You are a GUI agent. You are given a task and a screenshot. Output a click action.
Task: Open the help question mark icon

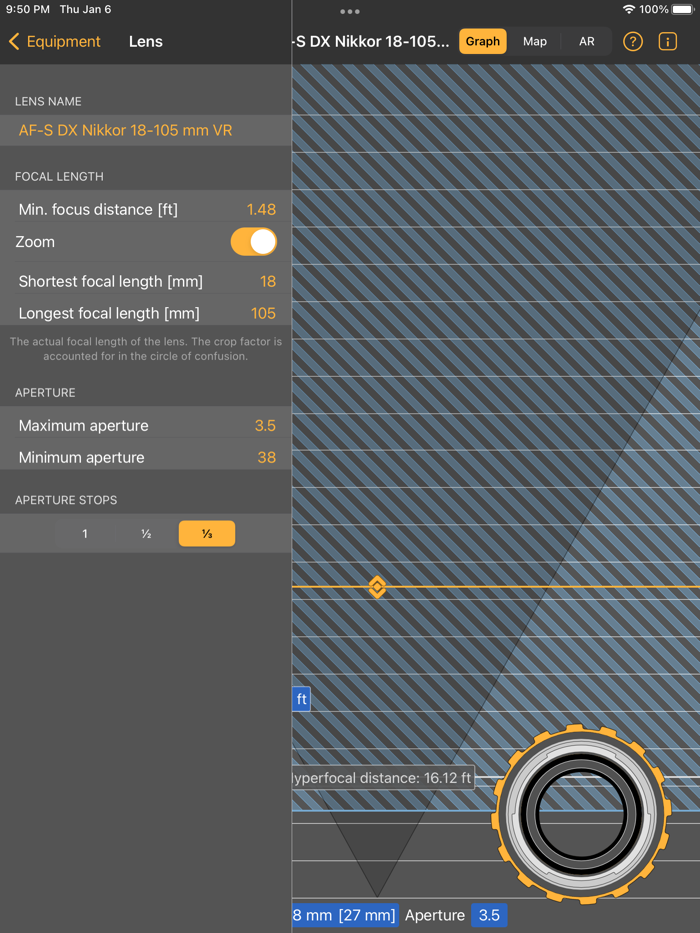point(633,42)
